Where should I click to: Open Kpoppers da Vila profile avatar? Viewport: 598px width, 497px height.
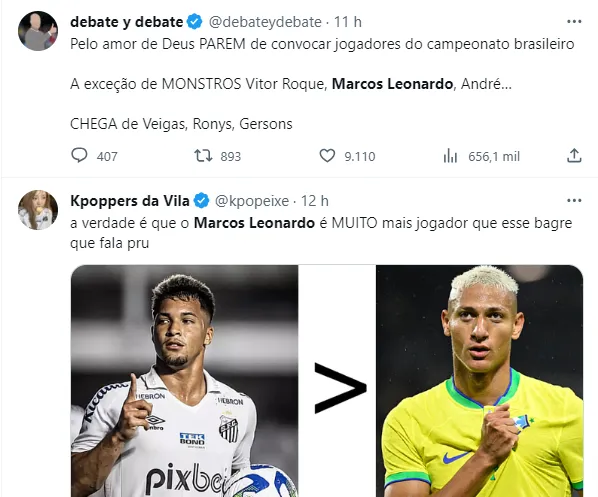(x=38, y=210)
